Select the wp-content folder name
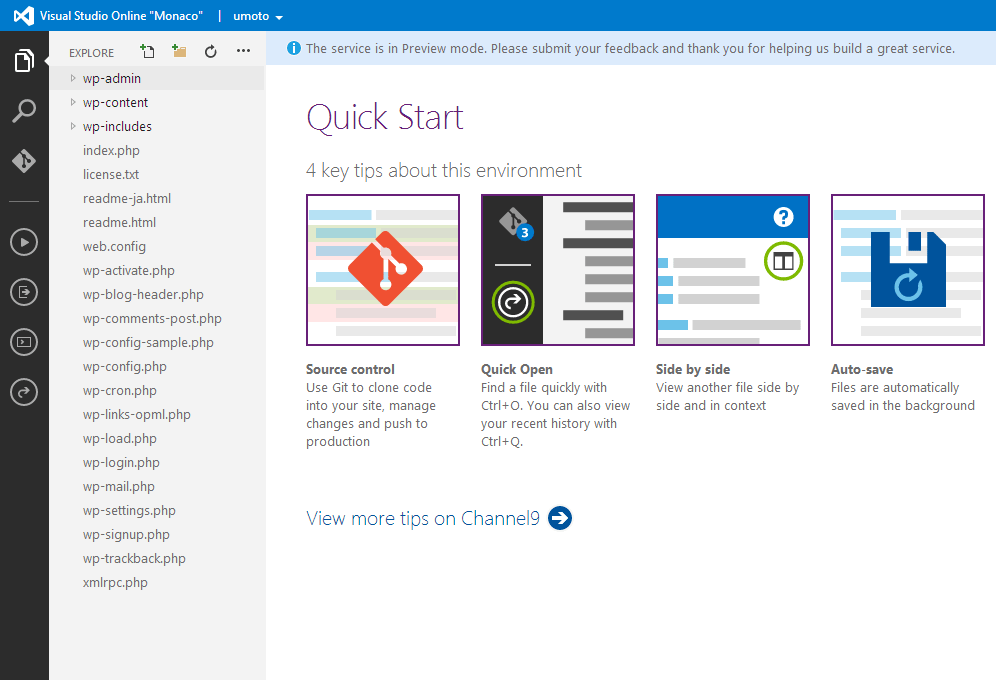This screenshot has width=996, height=680. point(115,102)
